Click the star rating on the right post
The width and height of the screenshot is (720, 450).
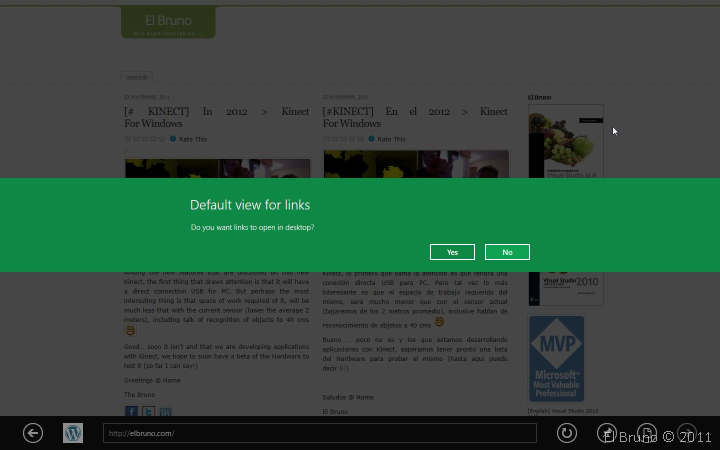(x=344, y=139)
